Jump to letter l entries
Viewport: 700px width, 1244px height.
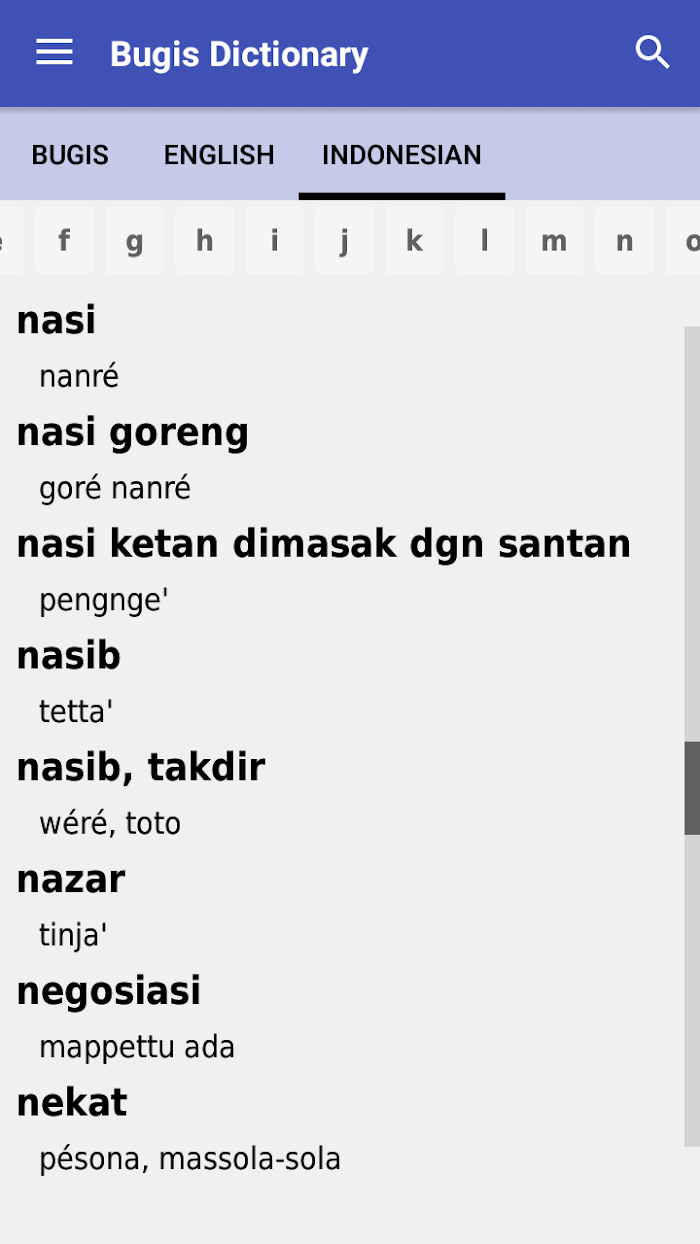[x=484, y=241]
